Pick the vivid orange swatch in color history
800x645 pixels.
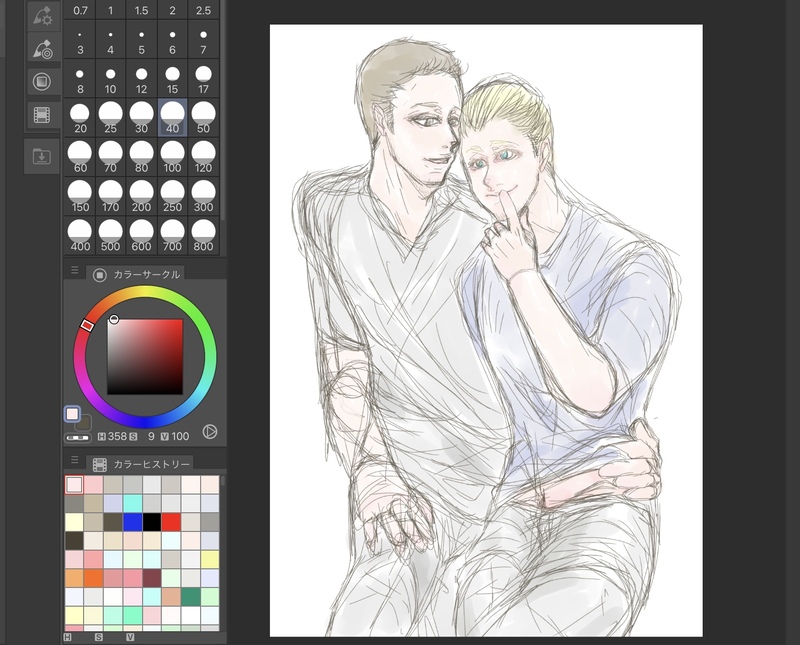coord(93,578)
